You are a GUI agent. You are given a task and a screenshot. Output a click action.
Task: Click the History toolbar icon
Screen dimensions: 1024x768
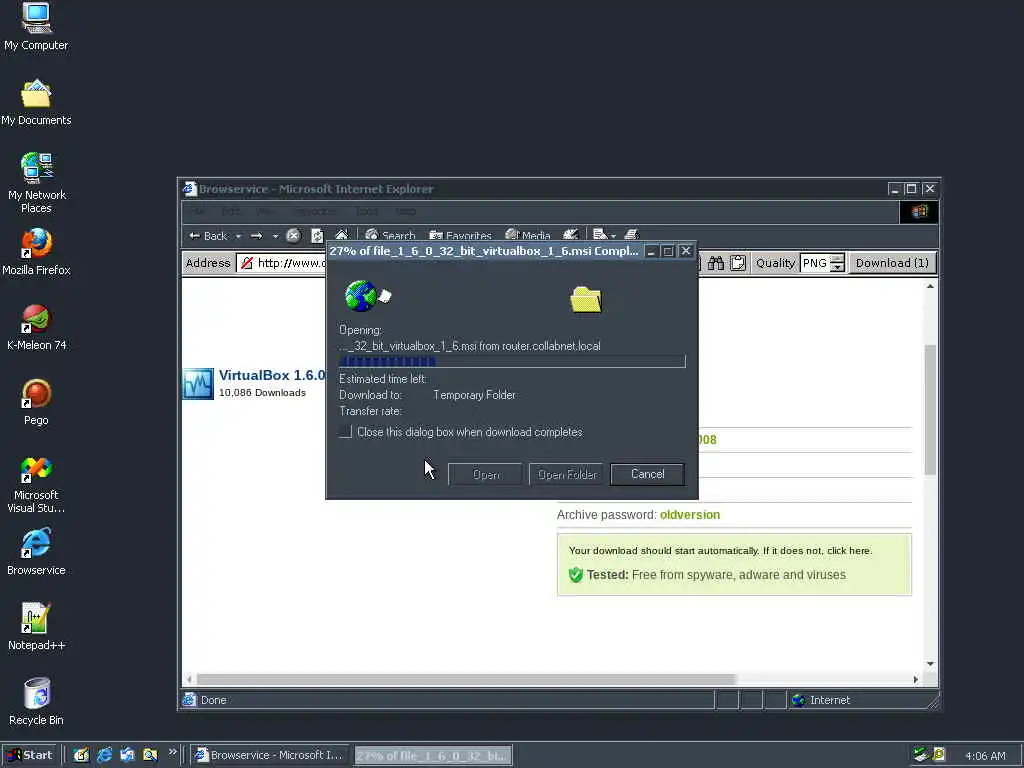[x=571, y=234]
